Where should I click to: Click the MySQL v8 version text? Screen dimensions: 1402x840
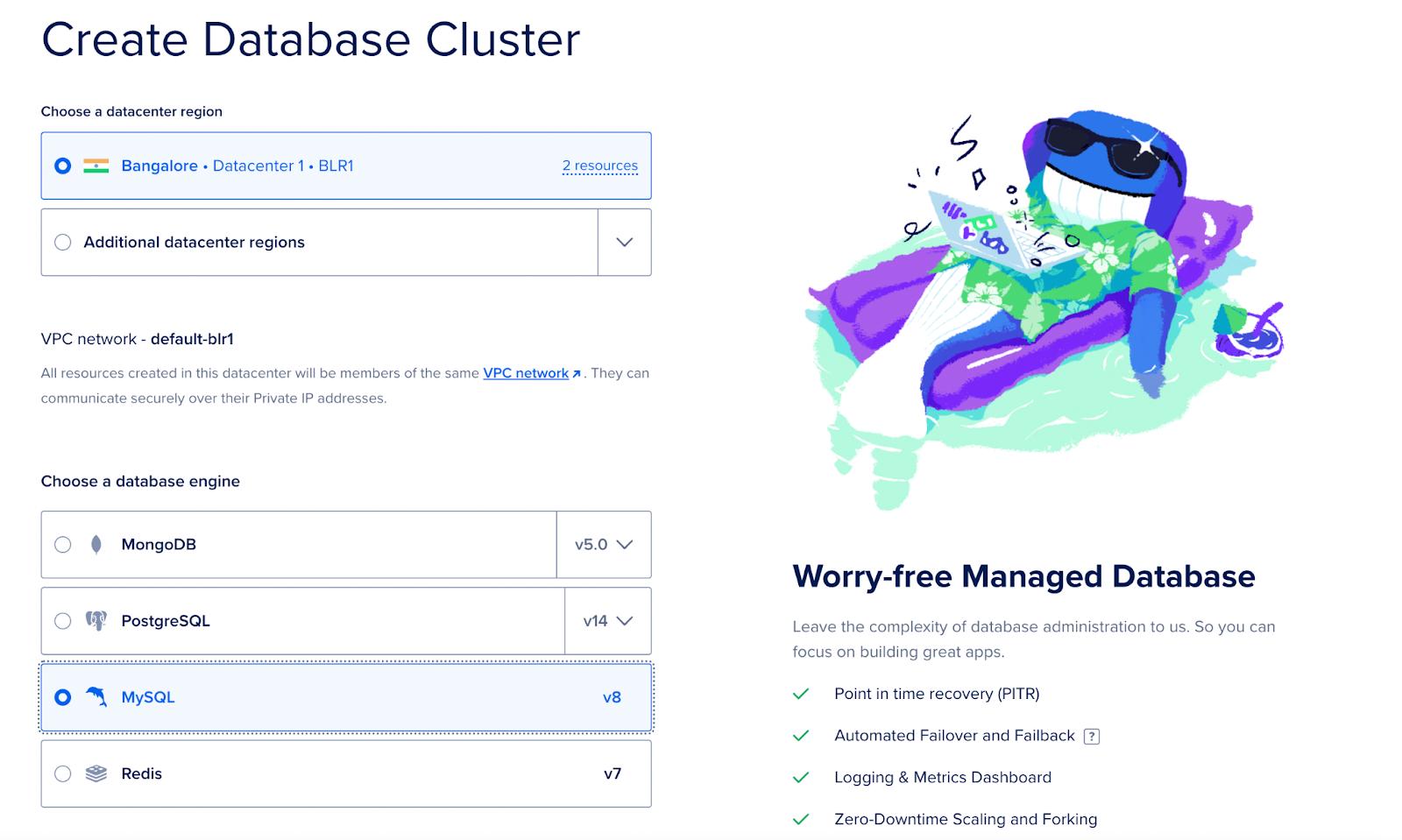click(x=612, y=697)
